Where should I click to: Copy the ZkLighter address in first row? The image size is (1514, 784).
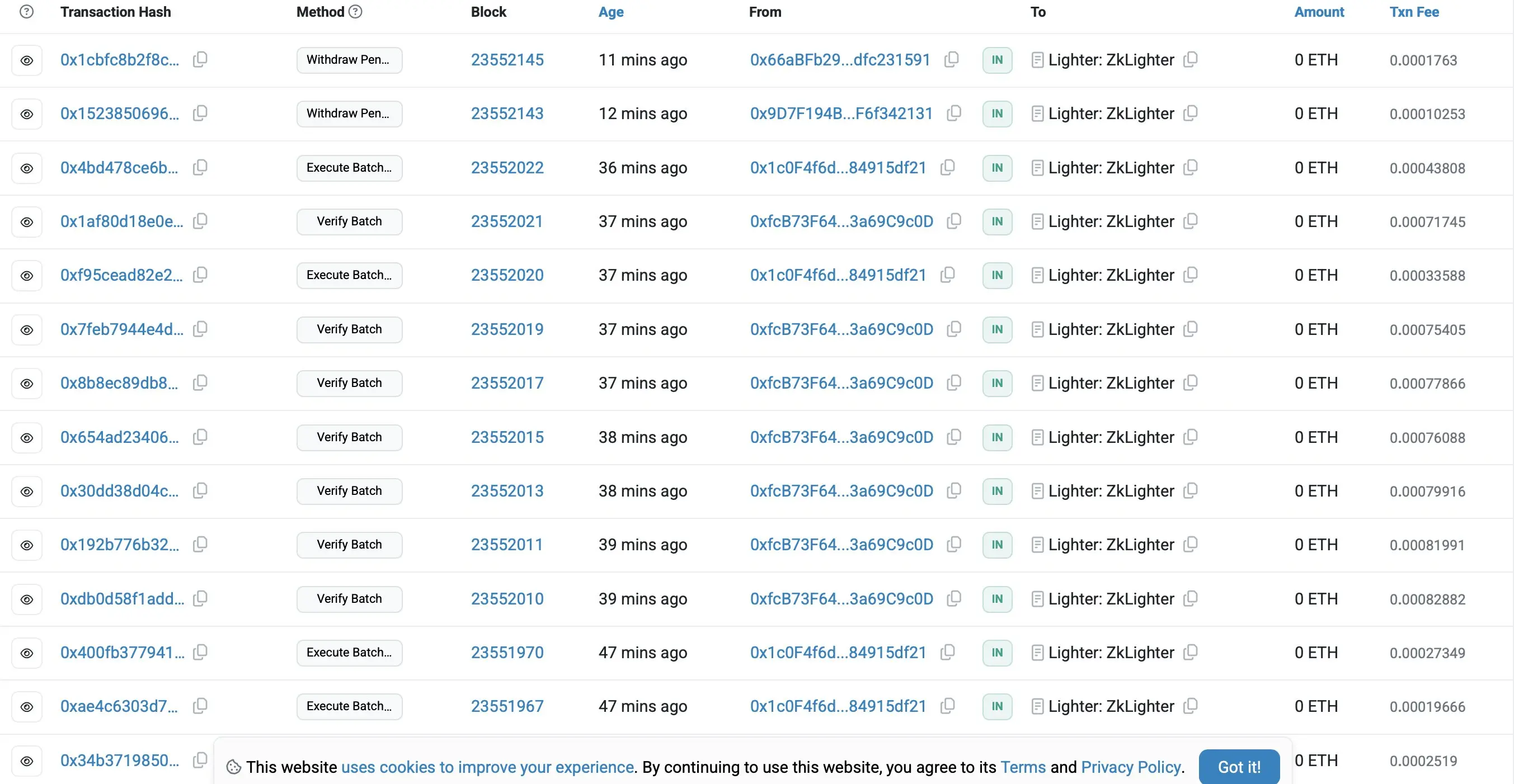tap(1190, 59)
